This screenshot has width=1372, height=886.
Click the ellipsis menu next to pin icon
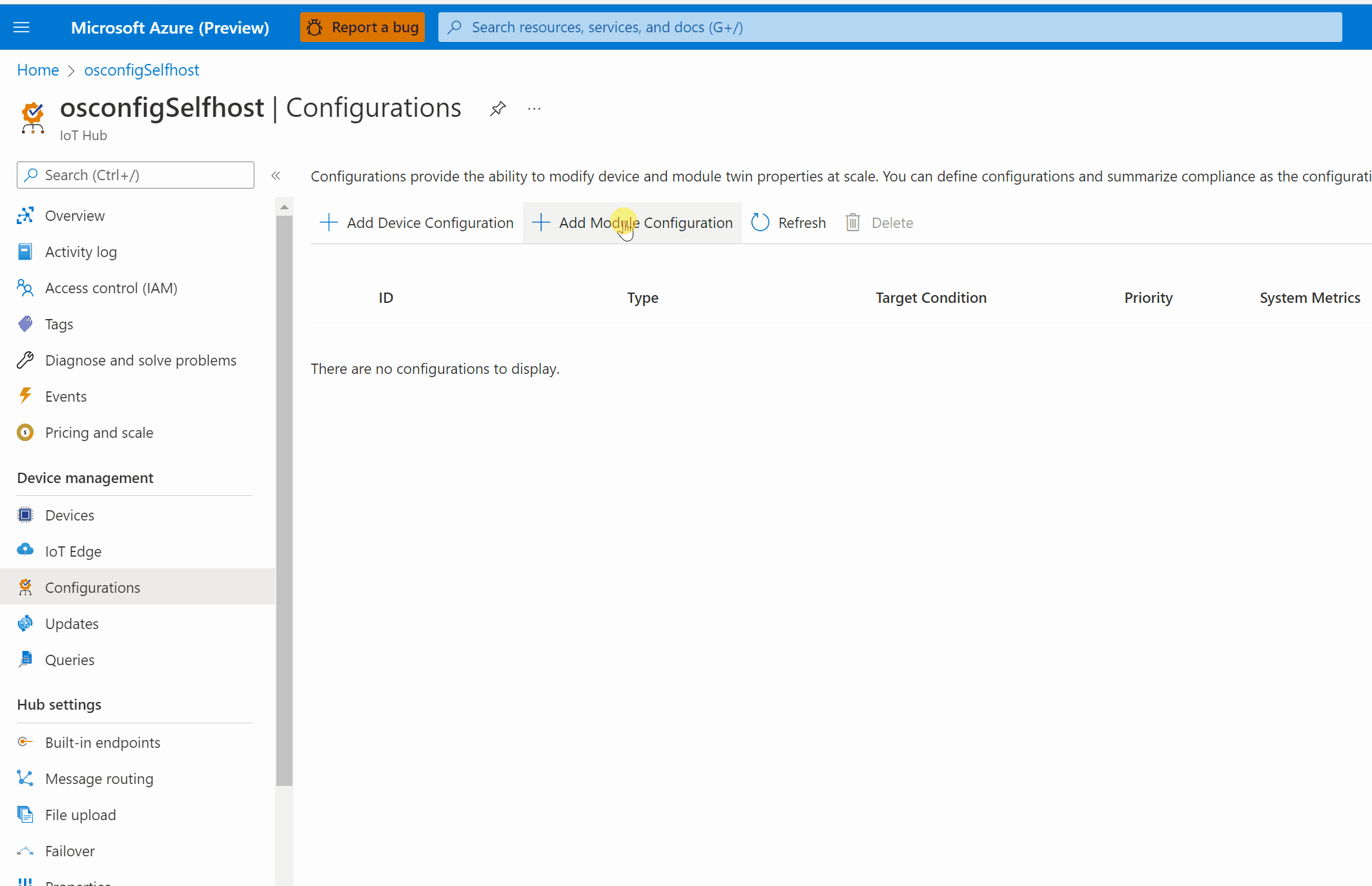tap(534, 108)
